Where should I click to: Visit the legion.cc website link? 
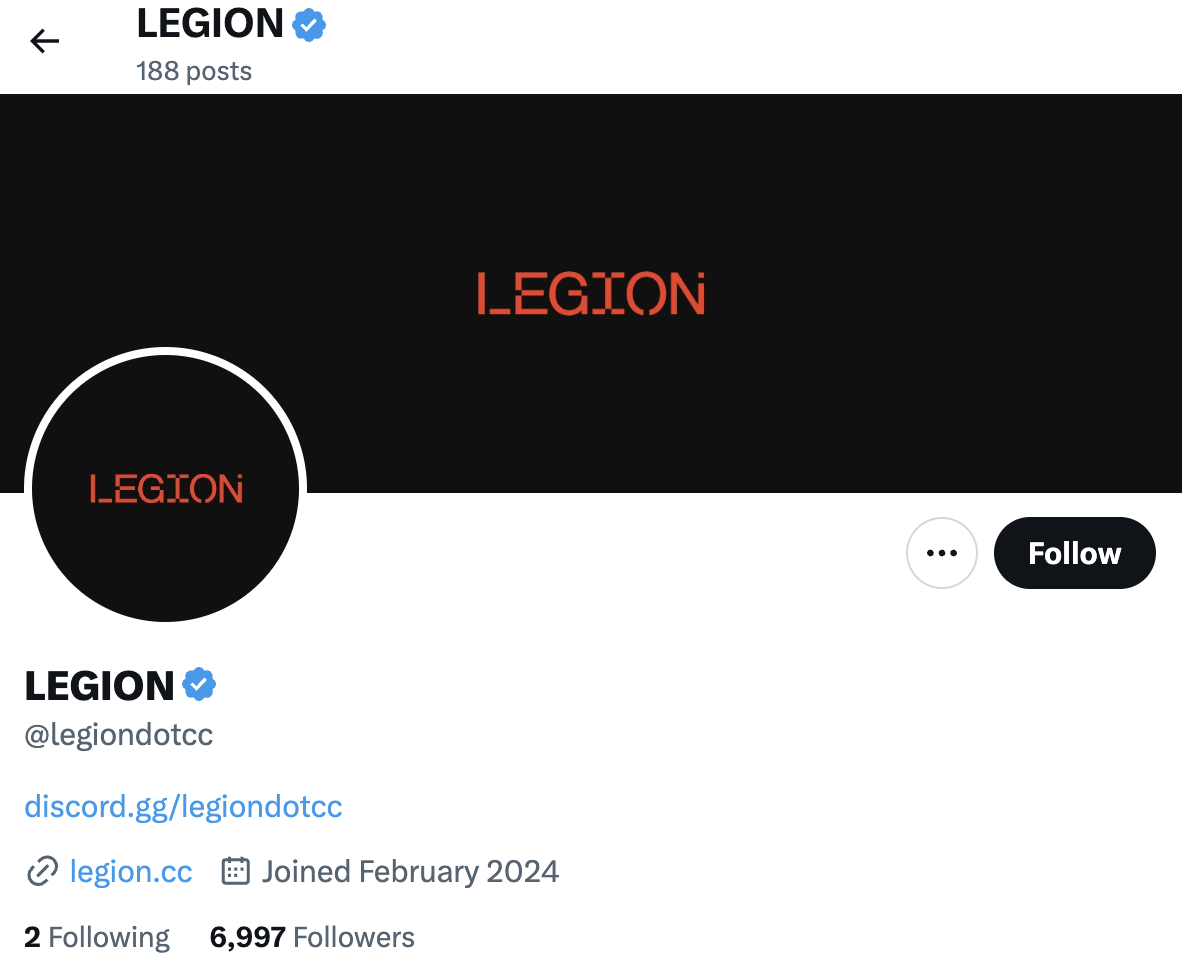[x=131, y=871]
